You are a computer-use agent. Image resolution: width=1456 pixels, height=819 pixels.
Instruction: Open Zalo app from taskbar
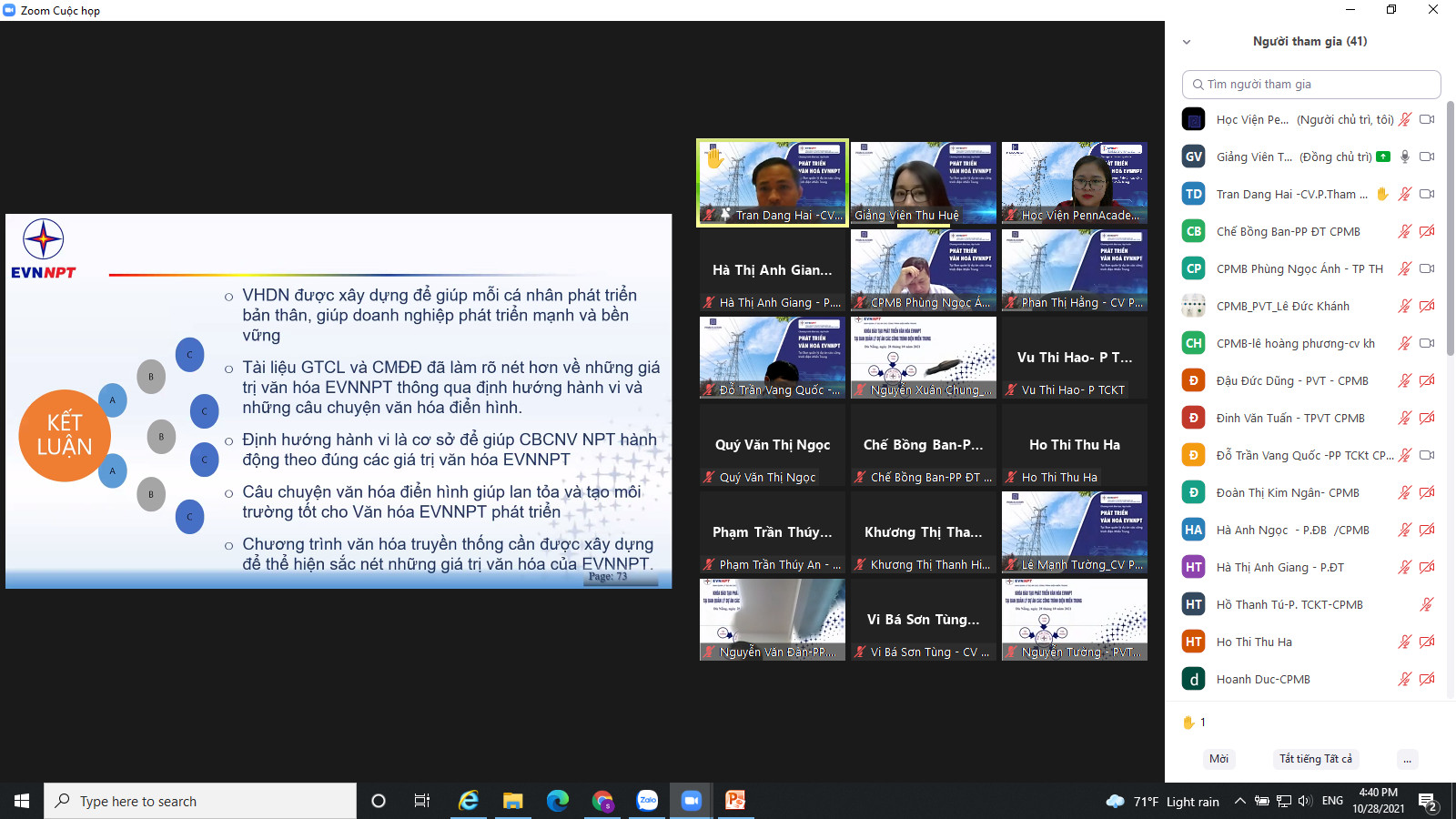647,801
